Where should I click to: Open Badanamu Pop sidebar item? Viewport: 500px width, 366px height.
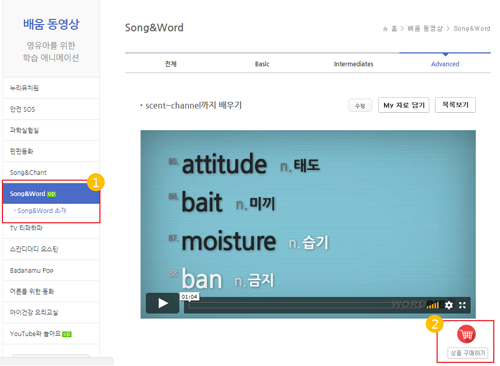[51, 270]
